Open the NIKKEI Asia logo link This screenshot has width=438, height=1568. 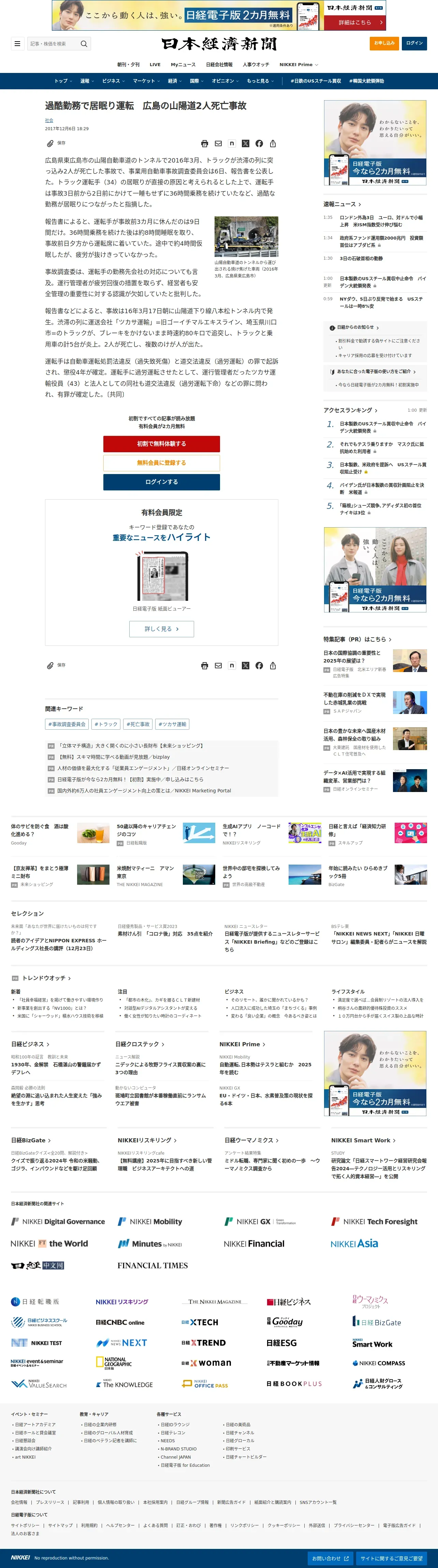coord(354,1244)
